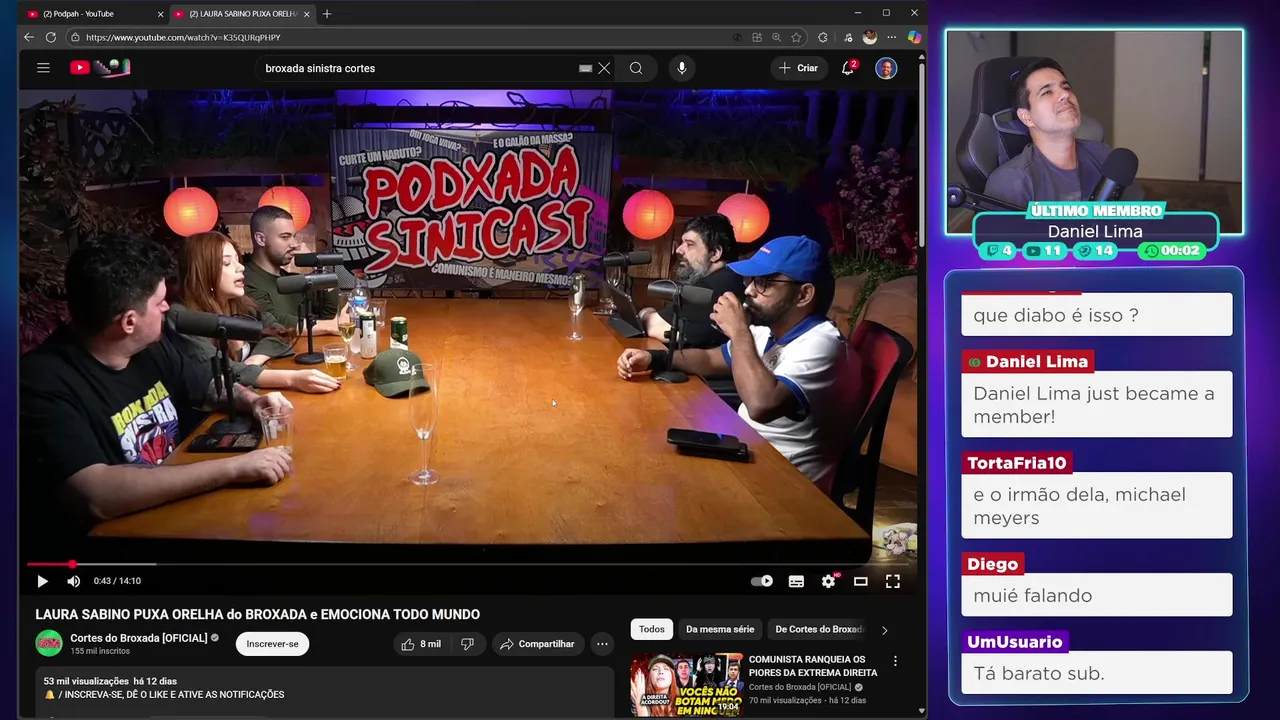Subscribe with Inscrever-se button

(272, 644)
